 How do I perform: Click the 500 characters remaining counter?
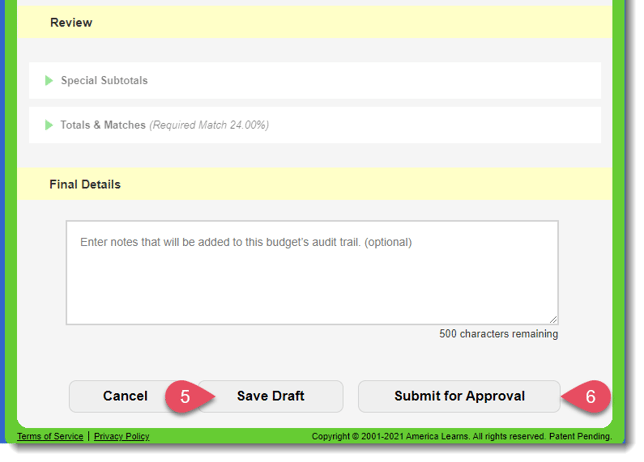point(498,334)
